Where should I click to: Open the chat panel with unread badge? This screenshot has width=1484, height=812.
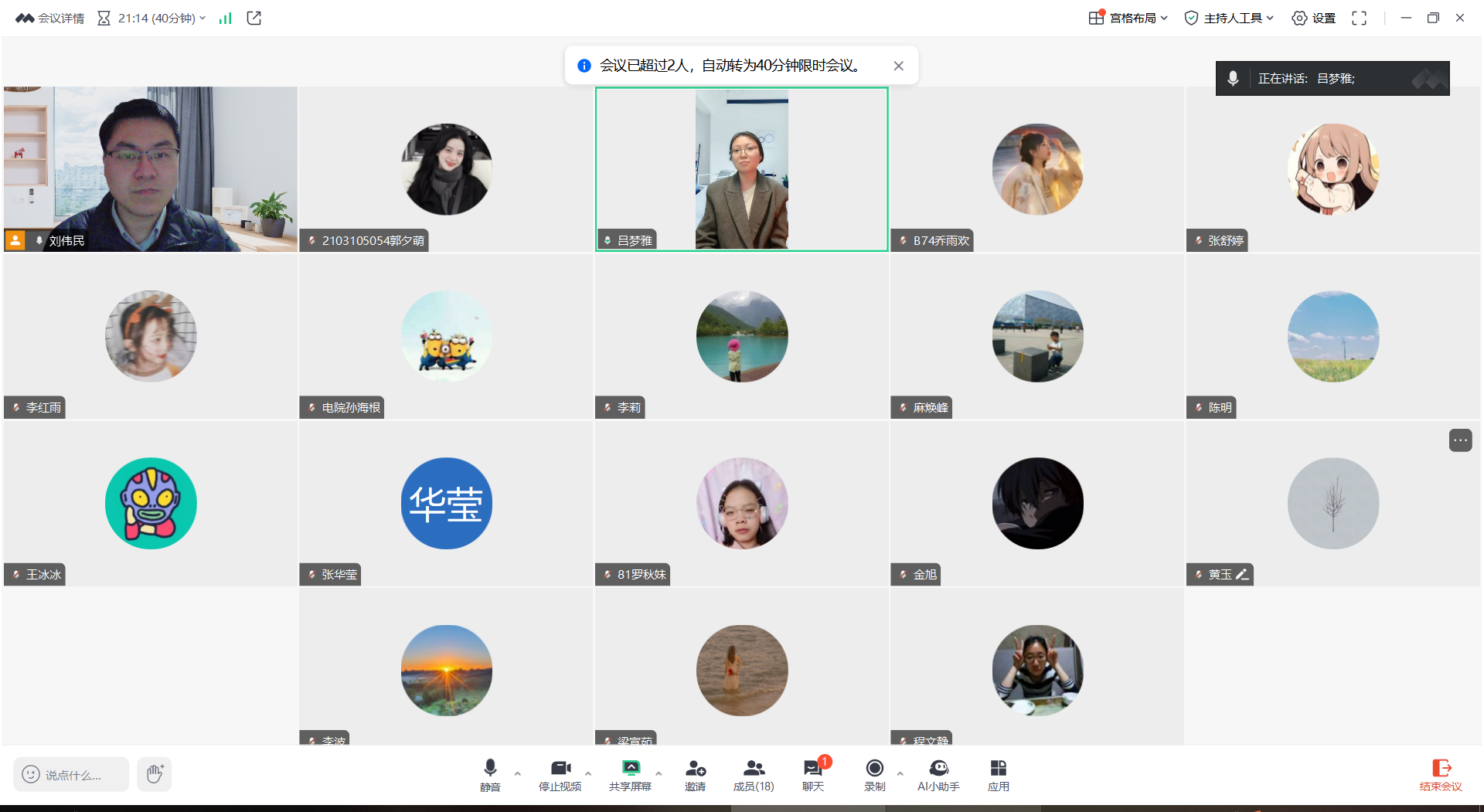pyautogui.click(x=812, y=774)
